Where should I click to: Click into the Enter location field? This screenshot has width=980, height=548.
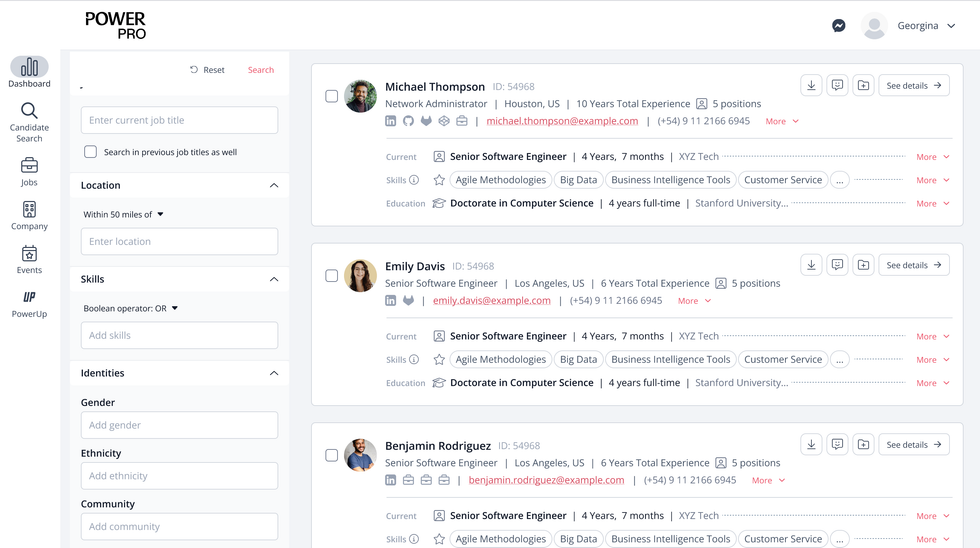click(x=179, y=241)
